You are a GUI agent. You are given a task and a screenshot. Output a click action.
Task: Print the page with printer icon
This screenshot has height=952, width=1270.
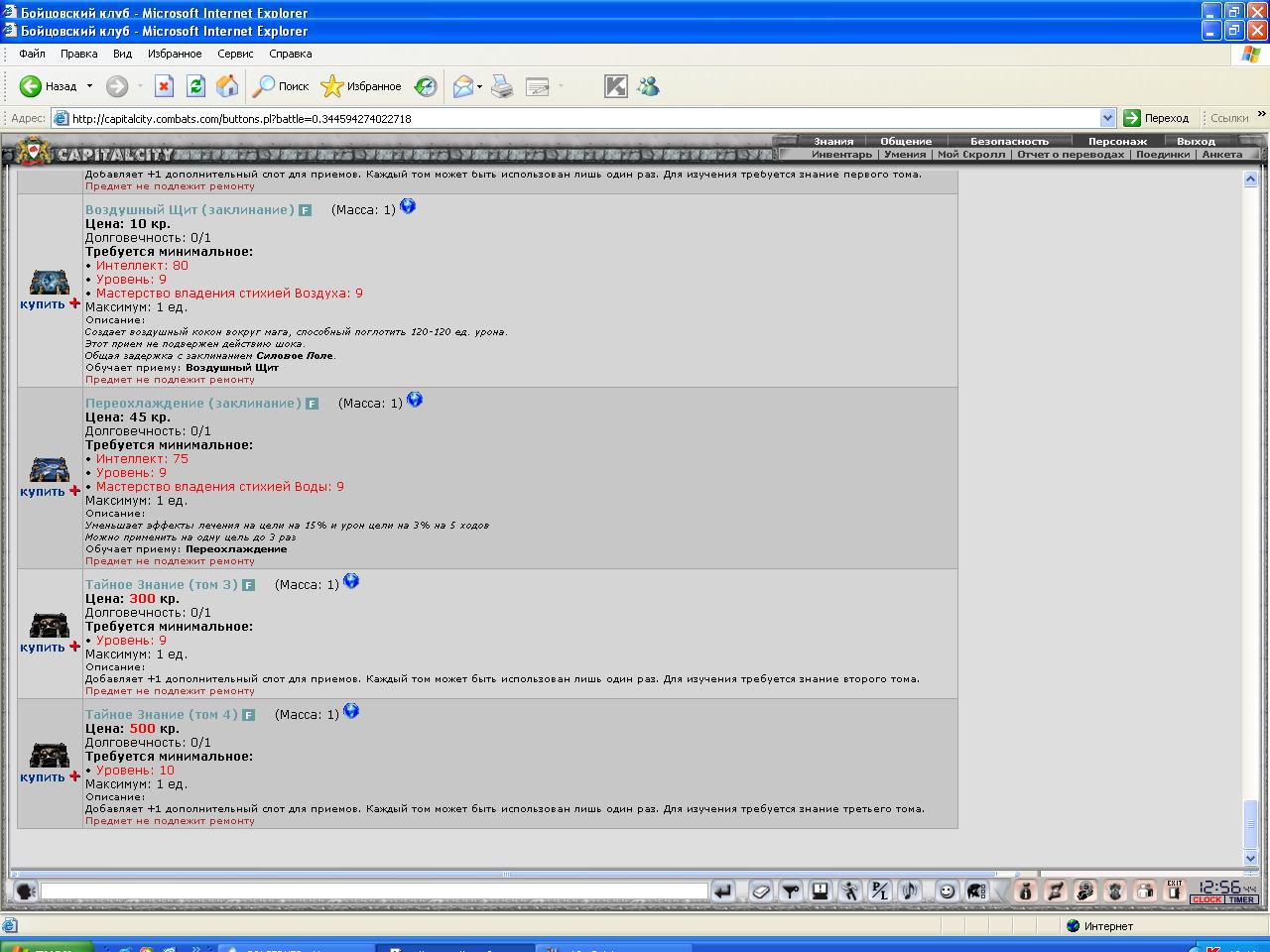pos(503,86)
